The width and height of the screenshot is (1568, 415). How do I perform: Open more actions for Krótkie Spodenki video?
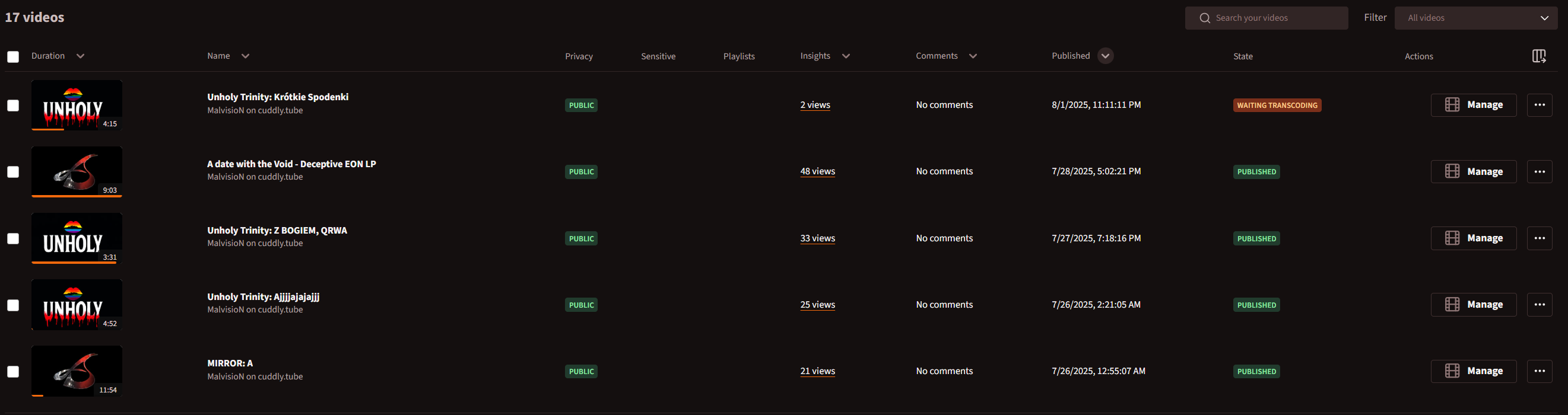coord(1539,105)
